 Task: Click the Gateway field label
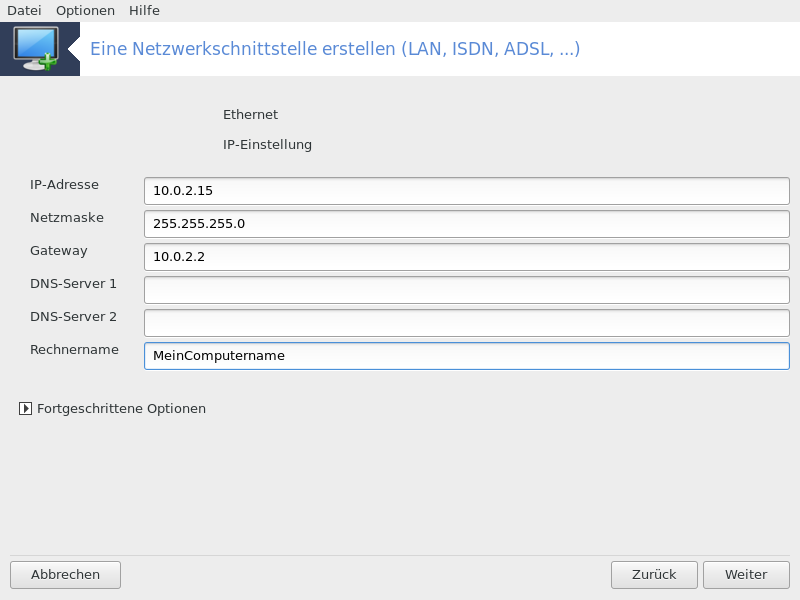(59, 251)
